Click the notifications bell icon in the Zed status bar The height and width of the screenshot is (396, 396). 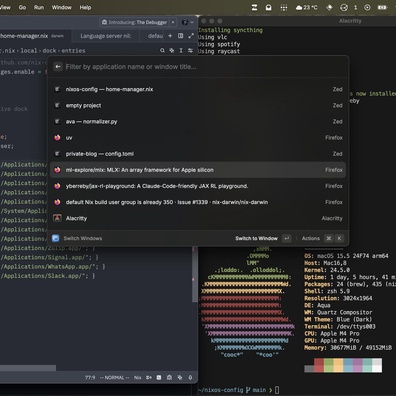(x=190, y=378)
